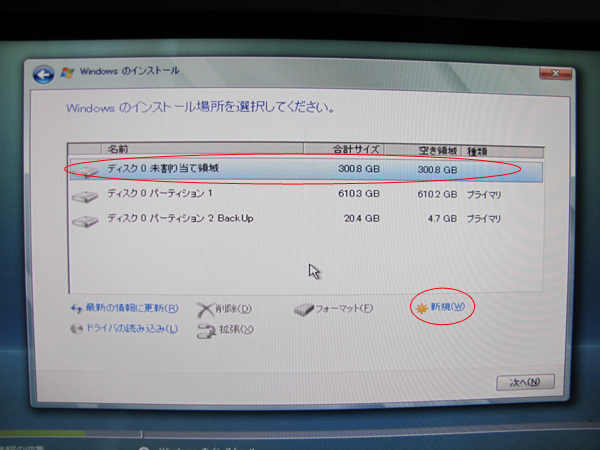600x450 pixels.
Task: Choose the フォーマット(F) format link
Action: 344,308
